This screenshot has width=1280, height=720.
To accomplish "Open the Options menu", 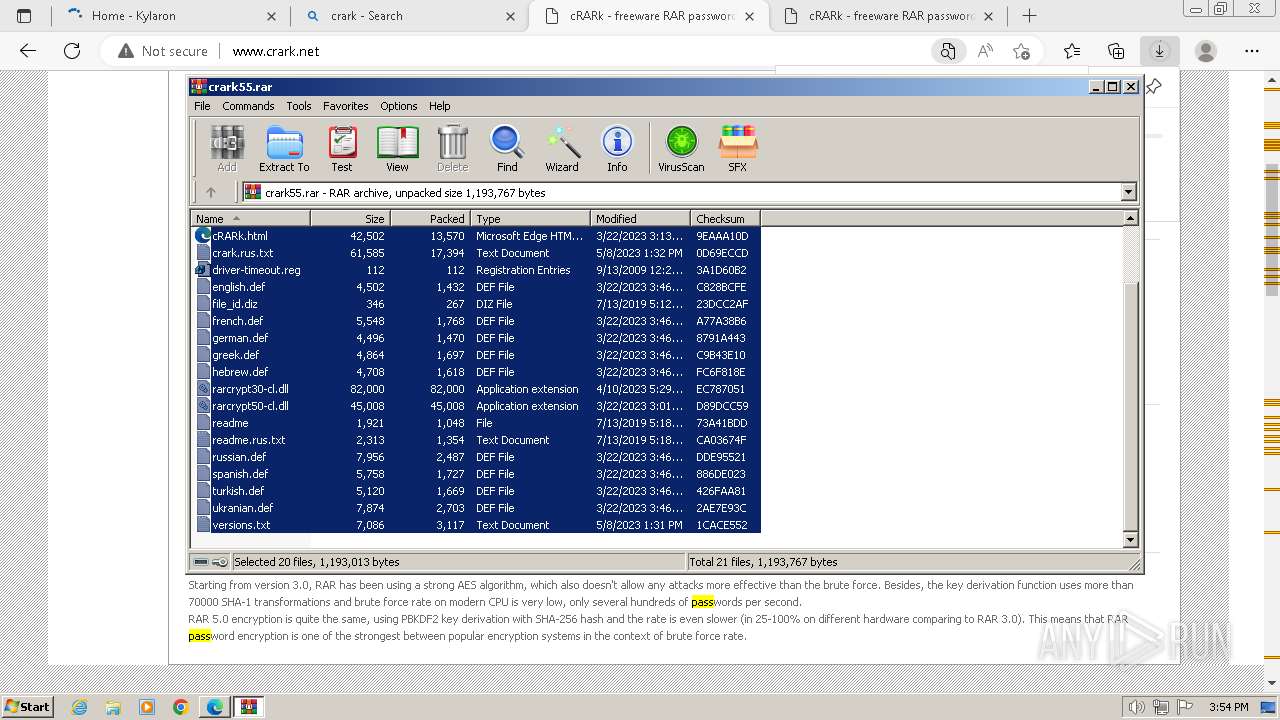I will 398,106.
